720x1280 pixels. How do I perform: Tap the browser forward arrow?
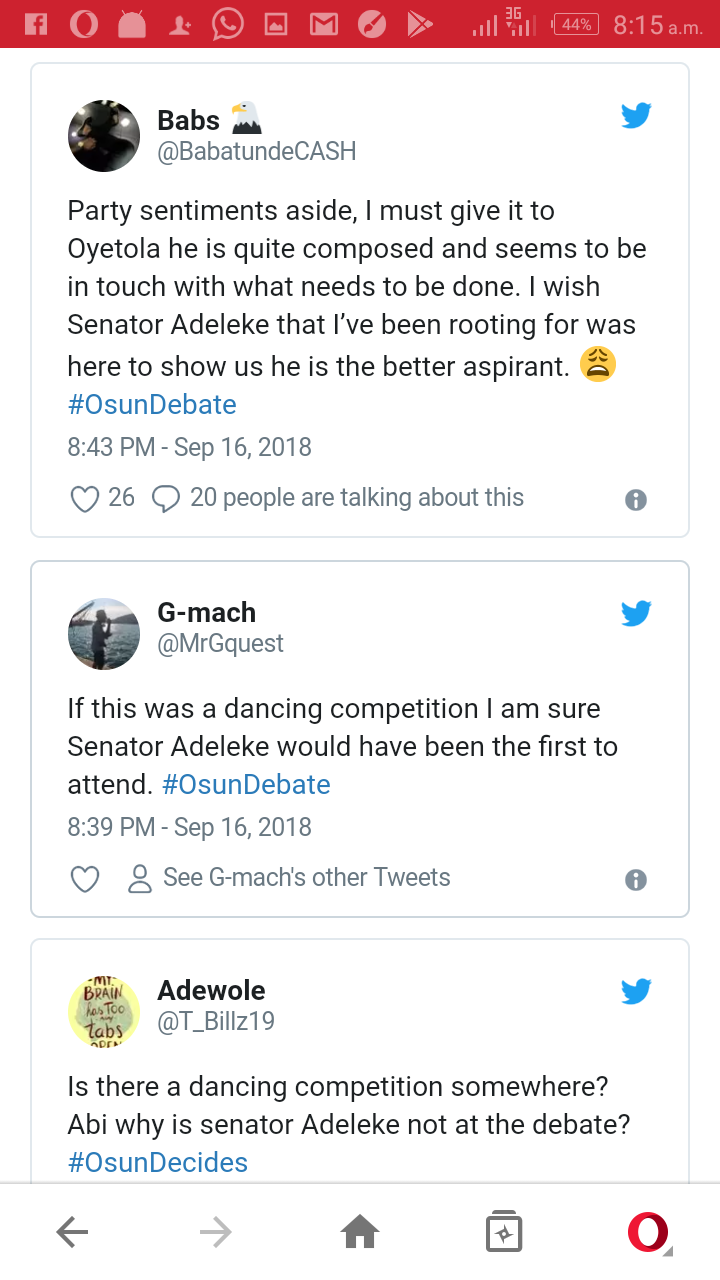pos(215,1232)
